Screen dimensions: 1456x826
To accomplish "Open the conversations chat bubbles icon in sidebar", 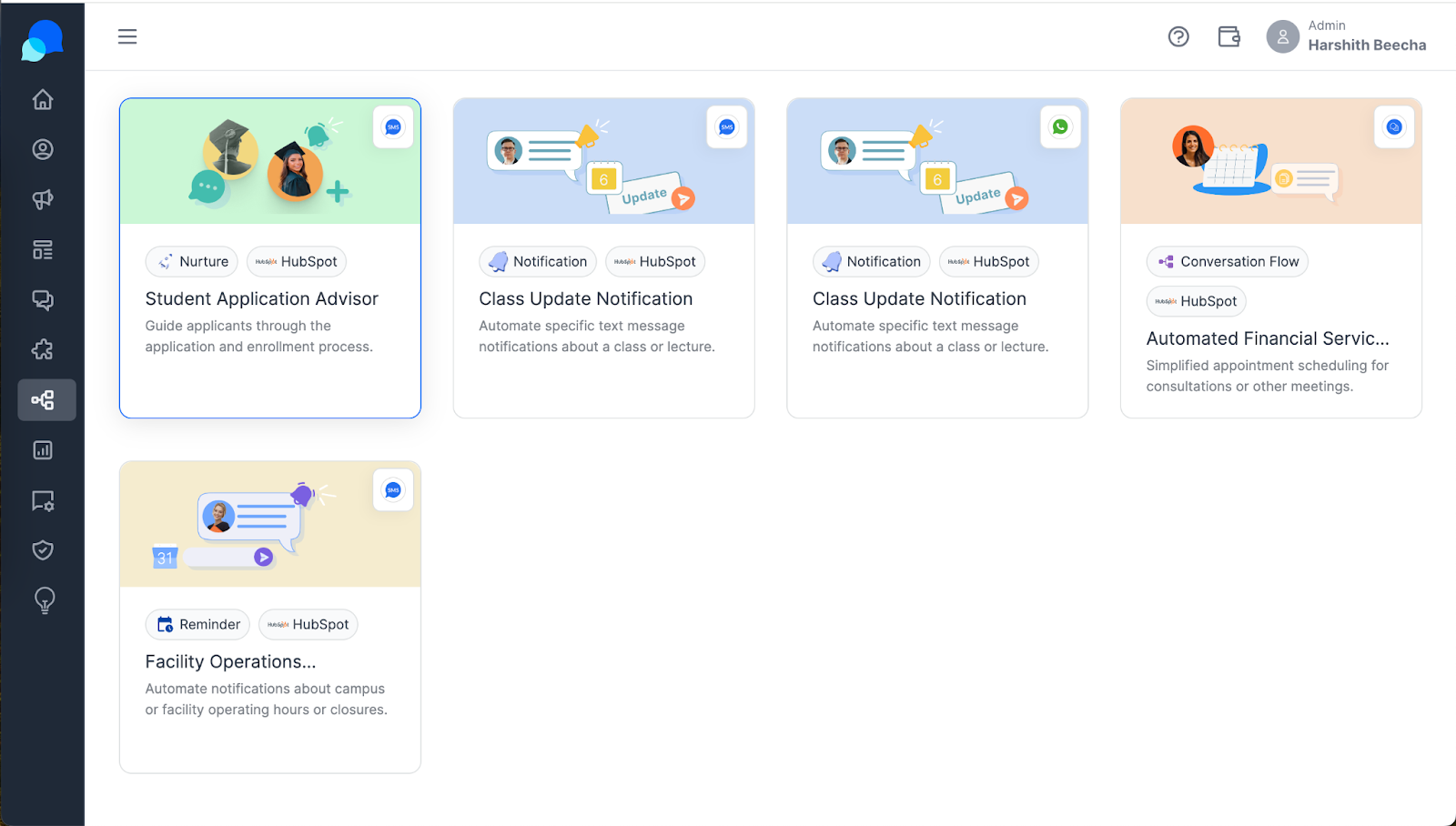I will pyautogui.click(x=43, y=299).
